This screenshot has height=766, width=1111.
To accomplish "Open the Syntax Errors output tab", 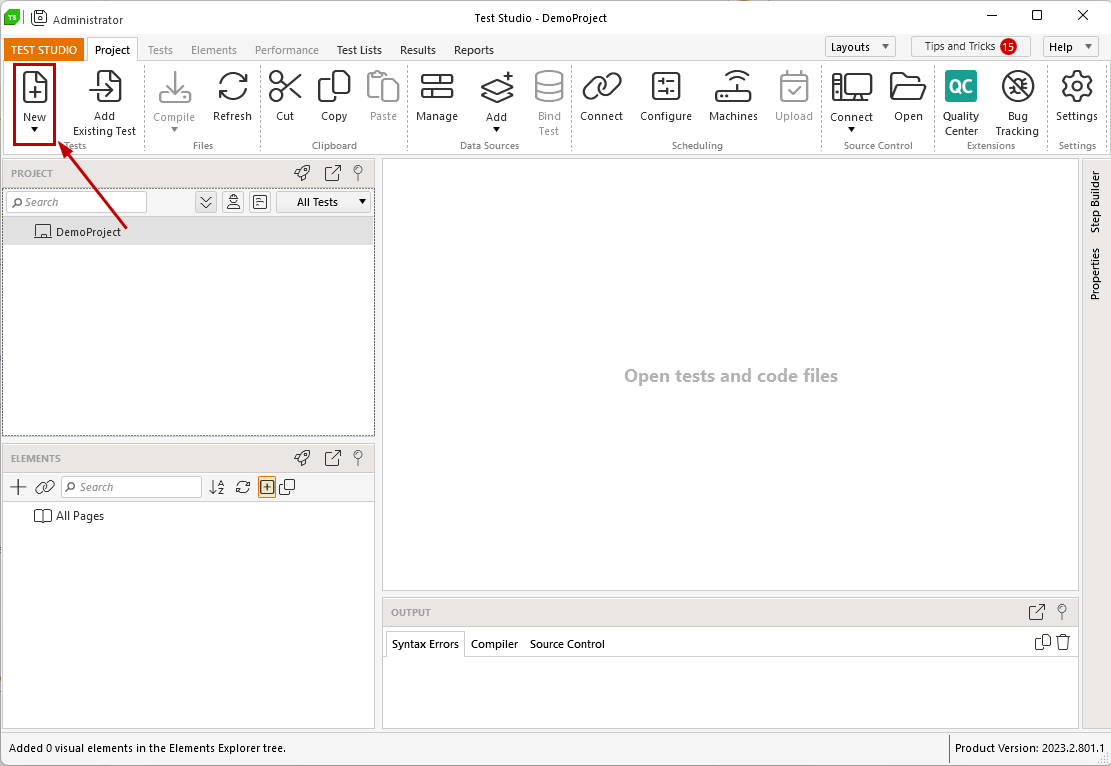I will tap(425, 644).
